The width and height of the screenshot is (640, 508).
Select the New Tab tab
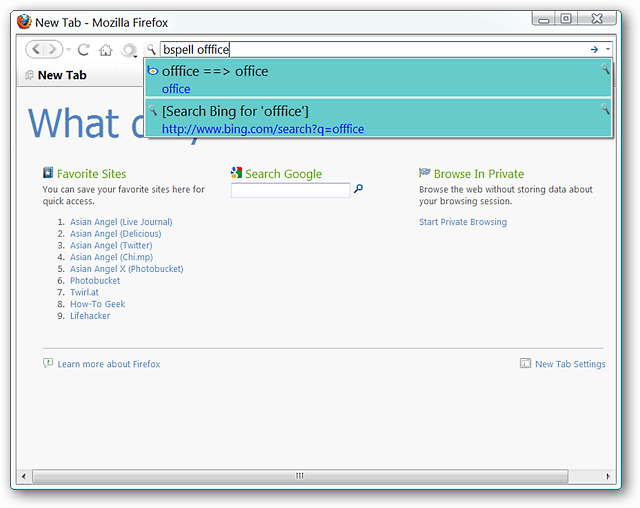(x=56, y=75)
